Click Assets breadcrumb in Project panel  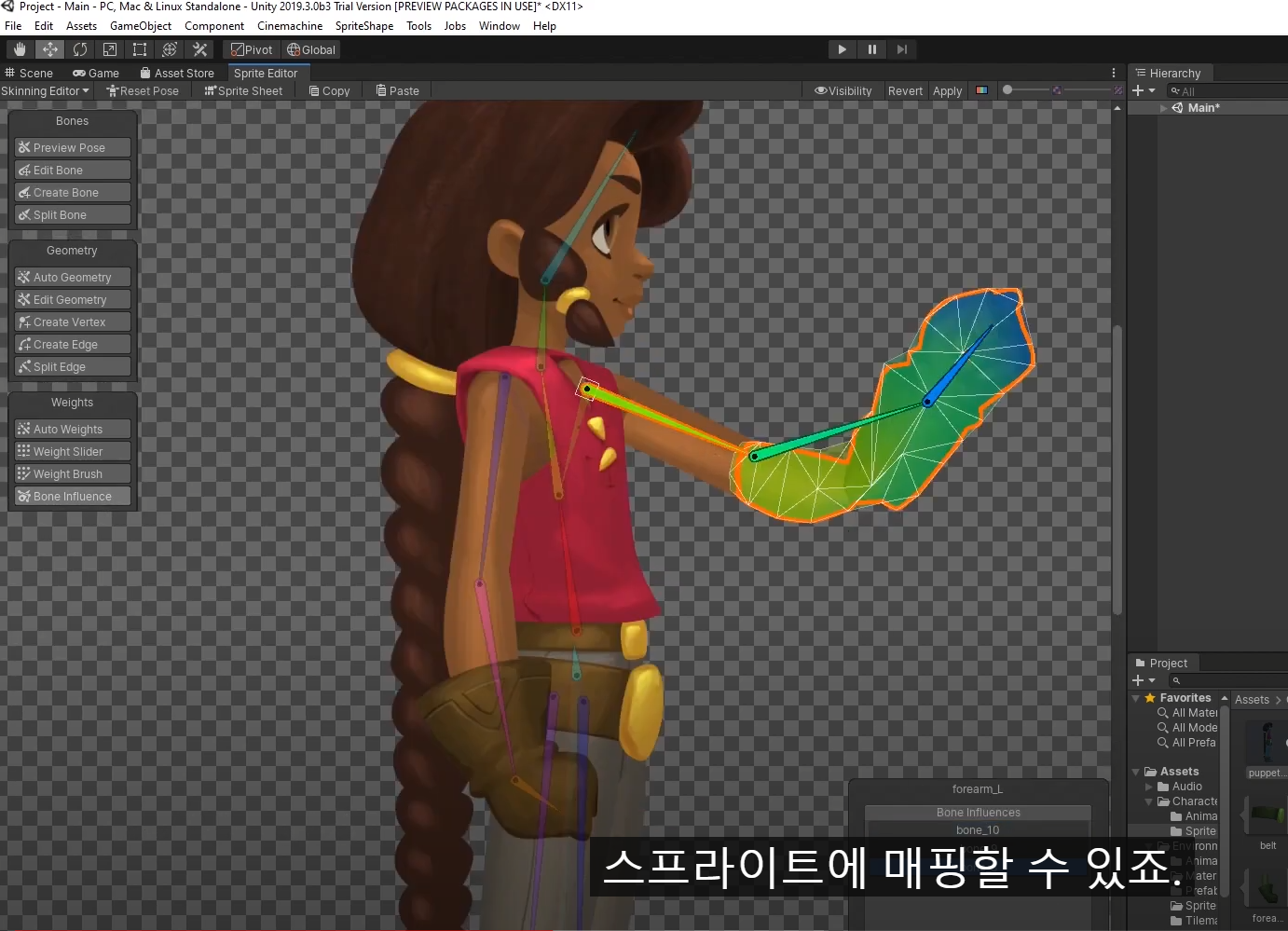pyautogui.click(x=1252, y=699)
